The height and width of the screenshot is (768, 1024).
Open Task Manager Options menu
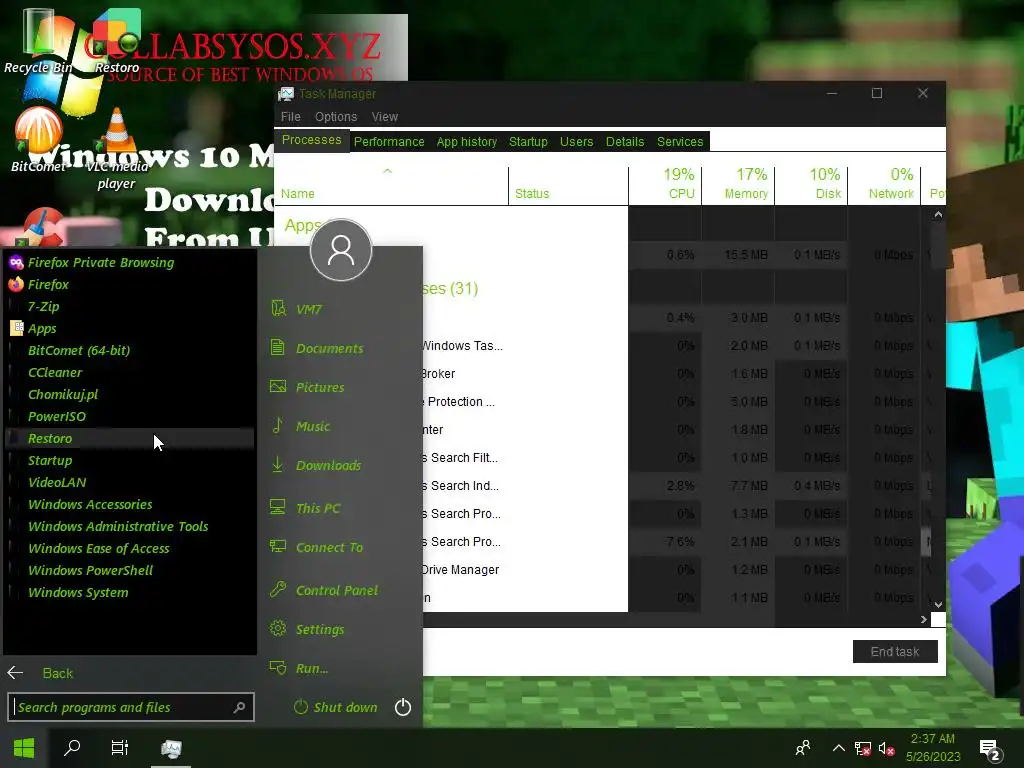click(336, 117)
